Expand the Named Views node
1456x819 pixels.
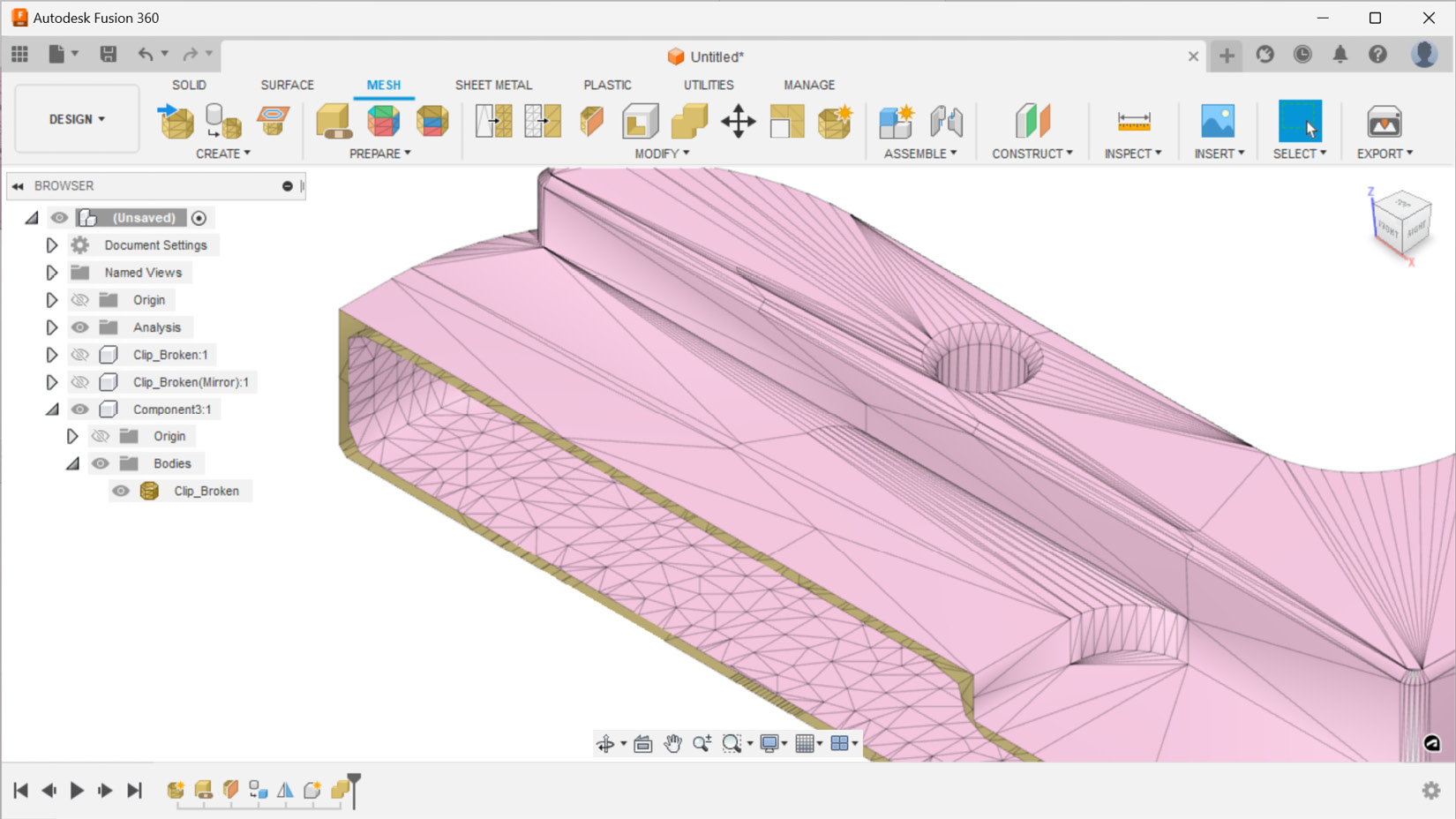tap(51, 273)
